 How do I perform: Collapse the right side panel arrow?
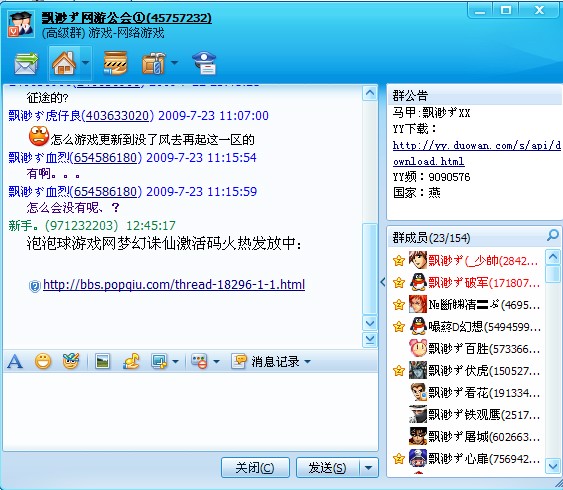383,282
